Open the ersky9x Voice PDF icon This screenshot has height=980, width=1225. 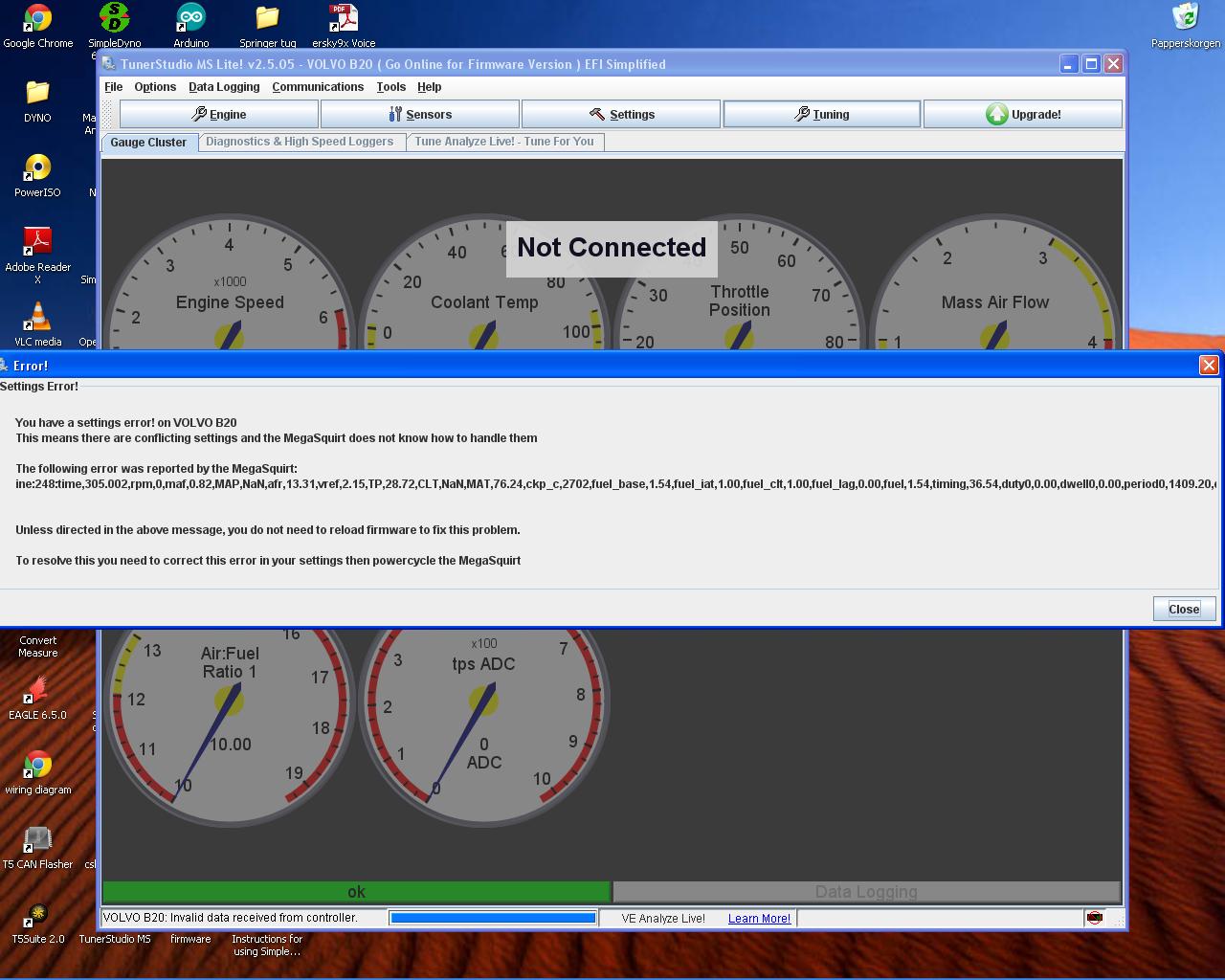(344, 26)
